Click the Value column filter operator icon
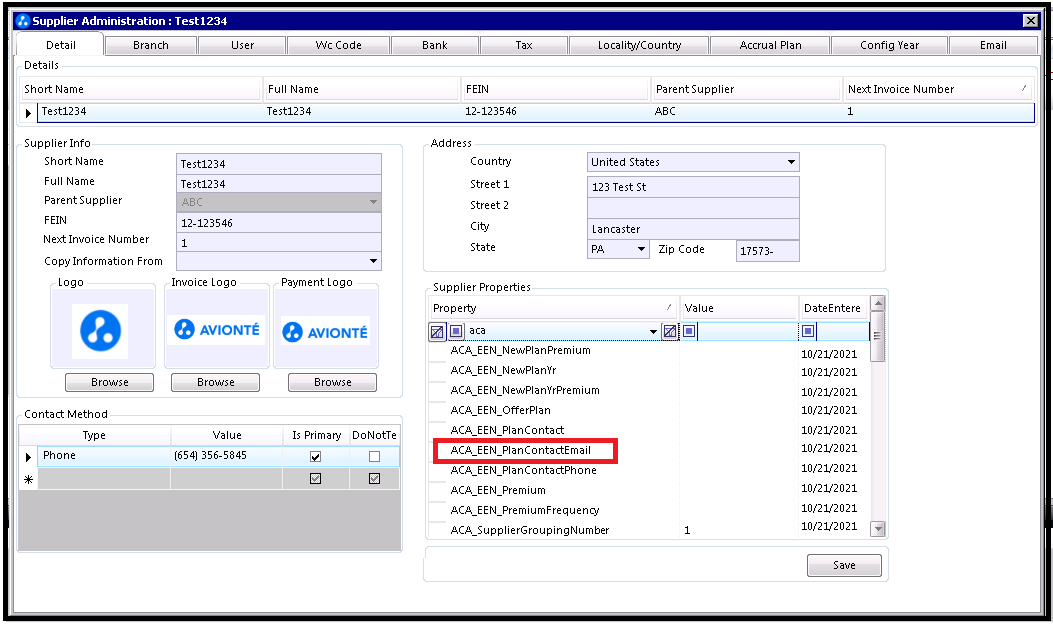1053x625 pixels. coord(689,331)
